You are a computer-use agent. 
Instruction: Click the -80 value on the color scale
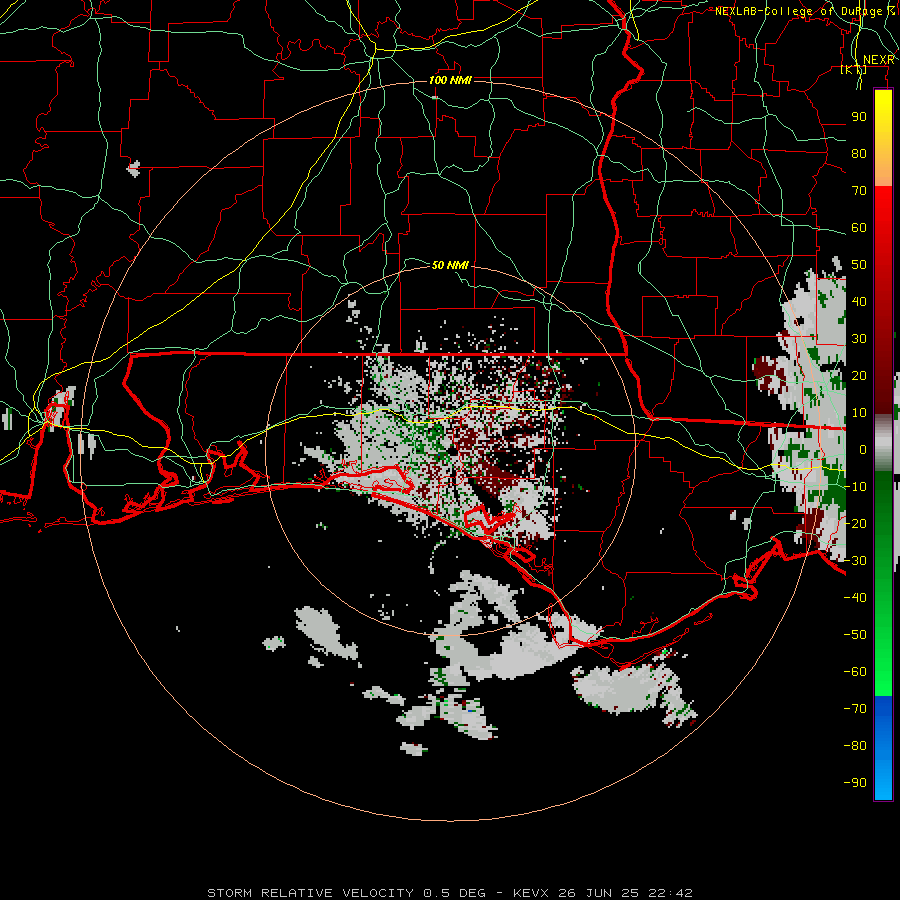pyautogui.click(x=855, y=746)
